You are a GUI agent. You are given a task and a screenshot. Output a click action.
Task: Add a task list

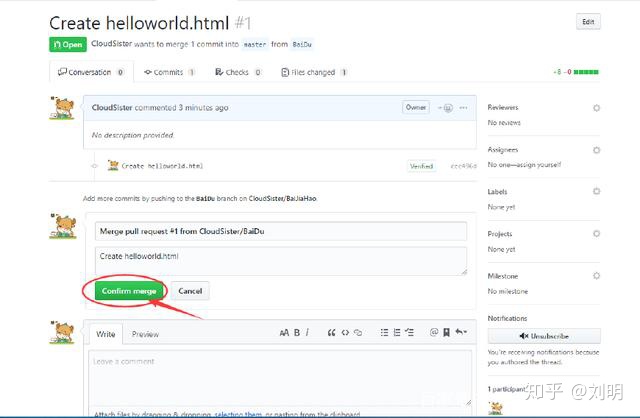point(409,333)
